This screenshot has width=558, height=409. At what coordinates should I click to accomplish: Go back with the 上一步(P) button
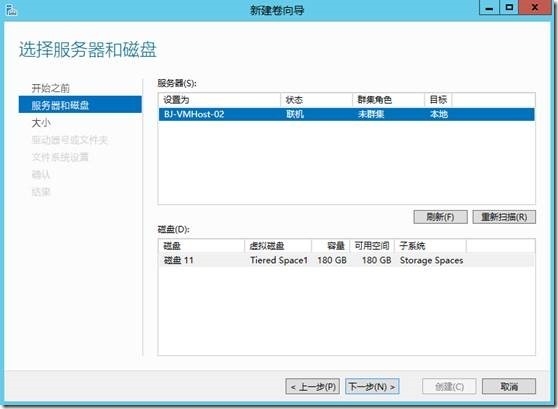tap(312, 386)
